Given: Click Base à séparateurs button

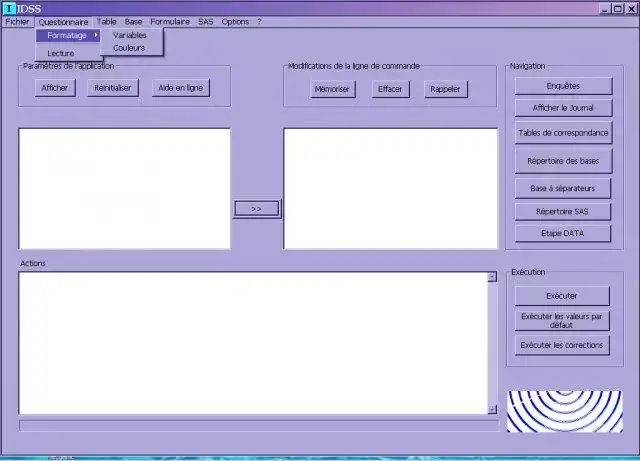Looking at the screenshot, I should 563,188.
